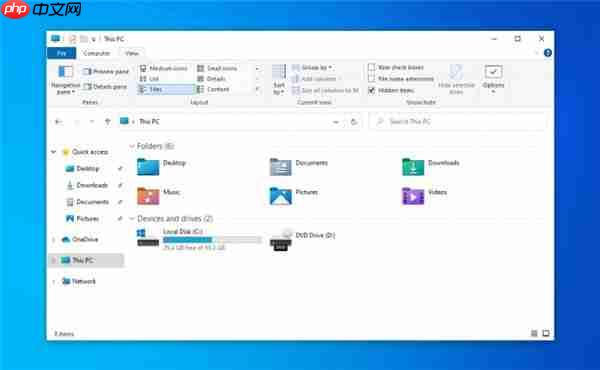Open the Sort by menu
Viewport: 600px width, 370px height.
[279, 80]
